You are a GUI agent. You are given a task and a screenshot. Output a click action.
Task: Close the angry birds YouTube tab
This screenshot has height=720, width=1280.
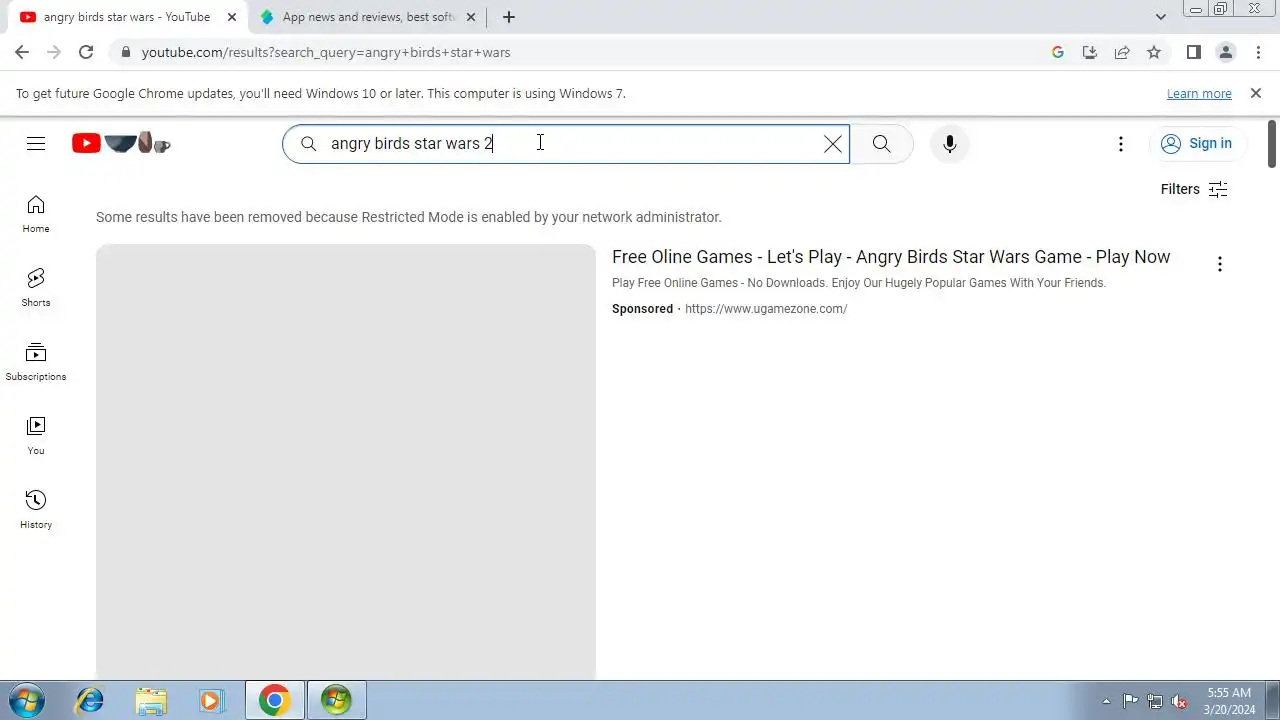[x=232, y=17]
